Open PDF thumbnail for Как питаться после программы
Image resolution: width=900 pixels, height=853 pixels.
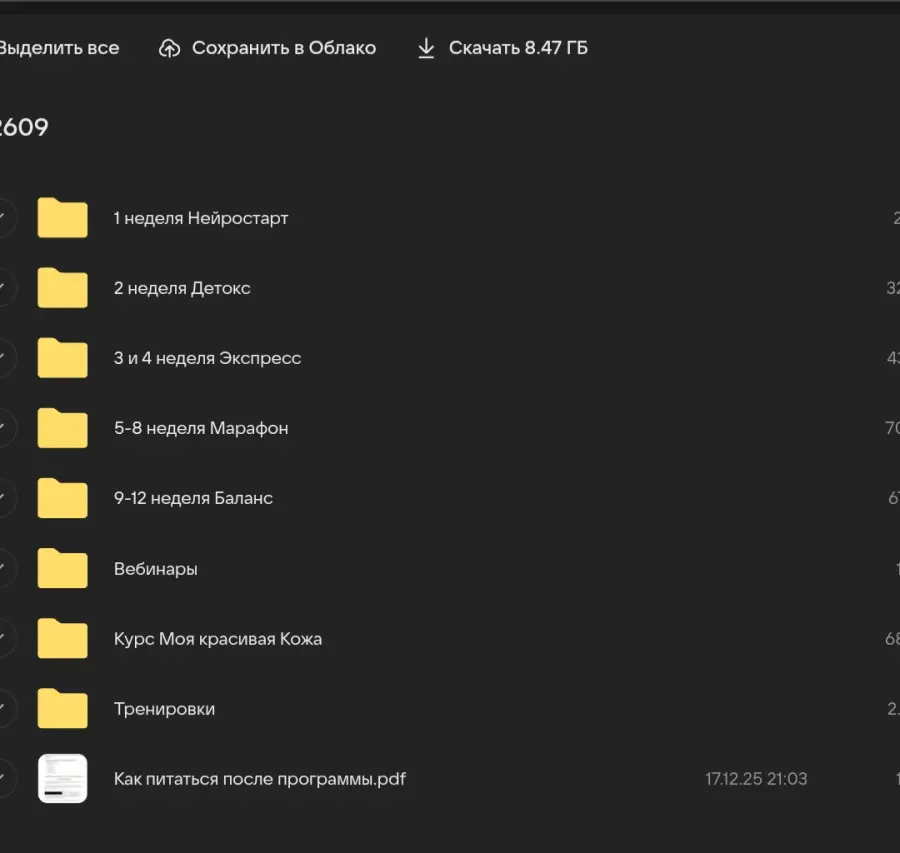tap(62, 779)
